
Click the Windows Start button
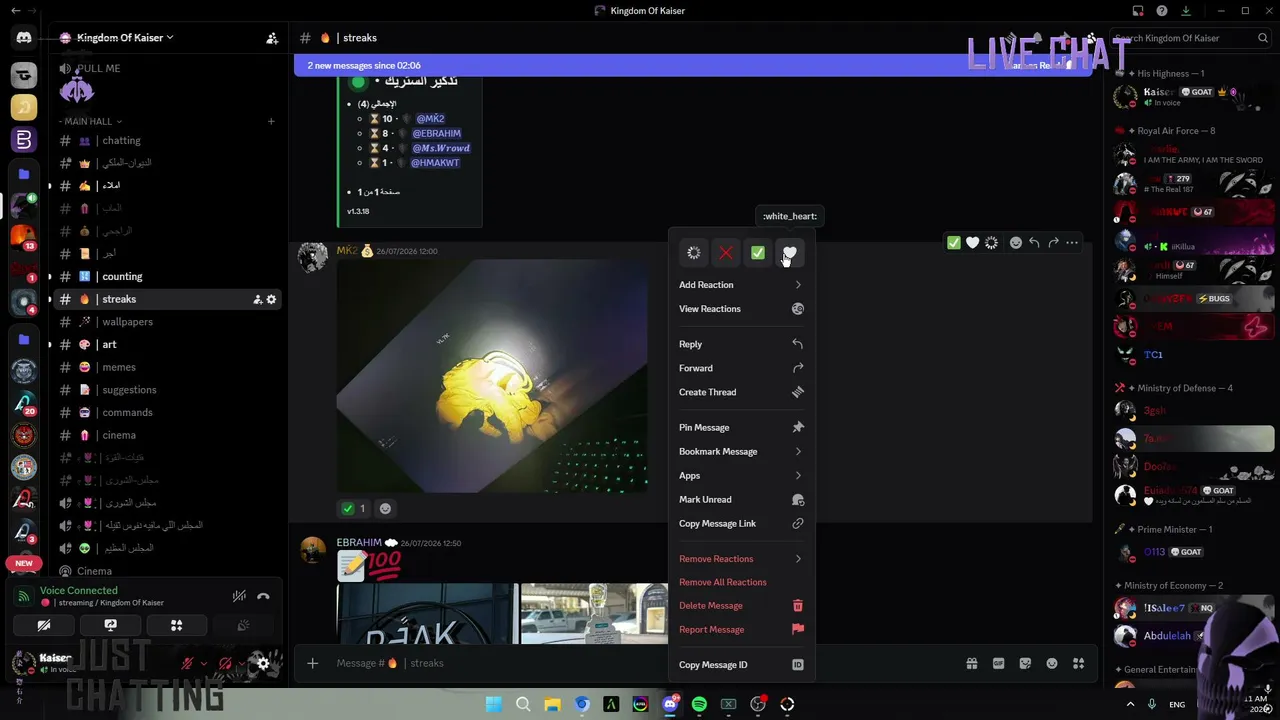[494, 704]
